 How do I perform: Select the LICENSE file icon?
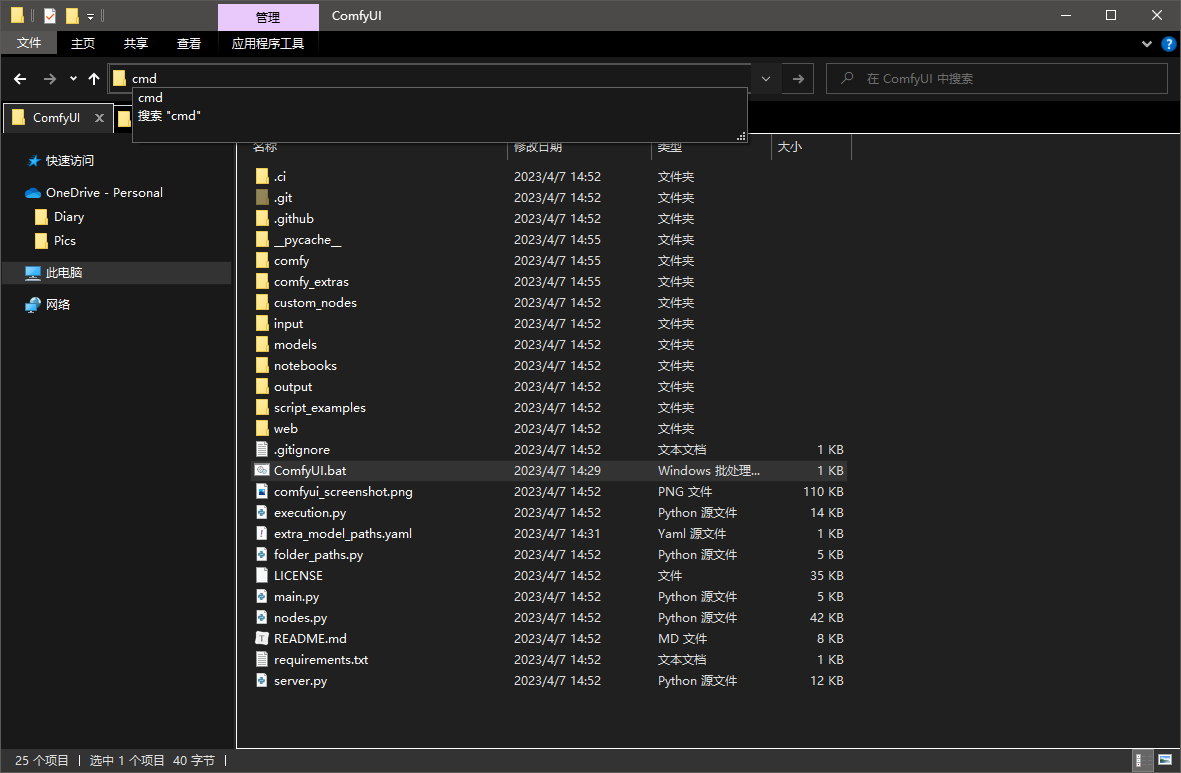coord(261,576)
